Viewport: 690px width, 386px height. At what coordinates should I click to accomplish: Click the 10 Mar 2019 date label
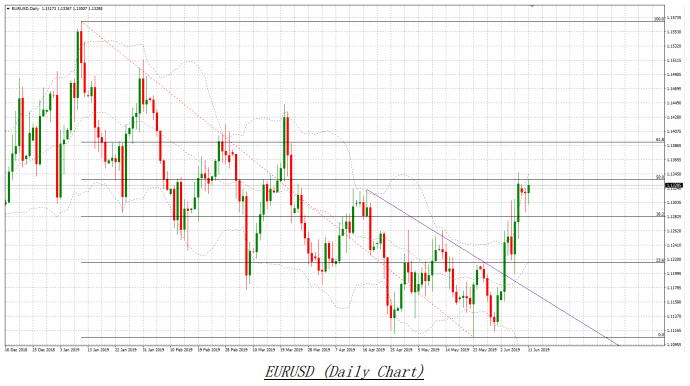[x=264, y=350]
